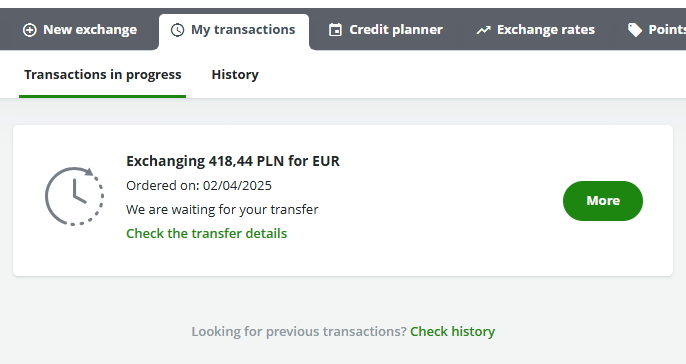The width and height of the screenshot is (686, 364).
Task: Click the Exchanging 418,44 PLN for EUR title
Action: click(233, 161)
